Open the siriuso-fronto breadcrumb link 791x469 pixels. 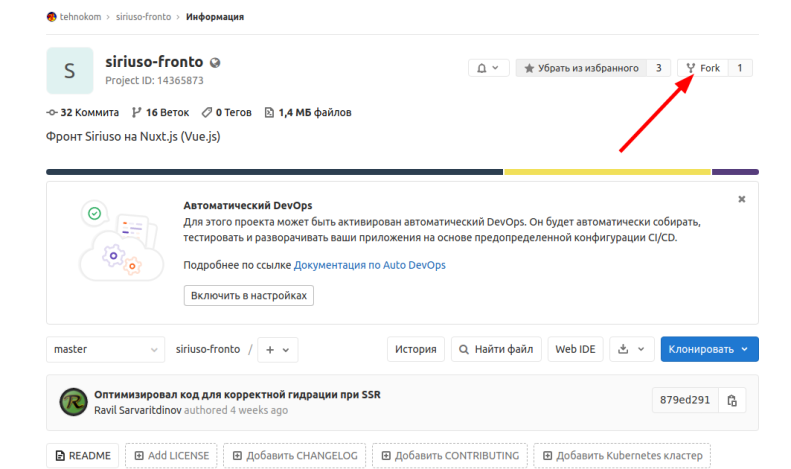click(x=143, y=17)
